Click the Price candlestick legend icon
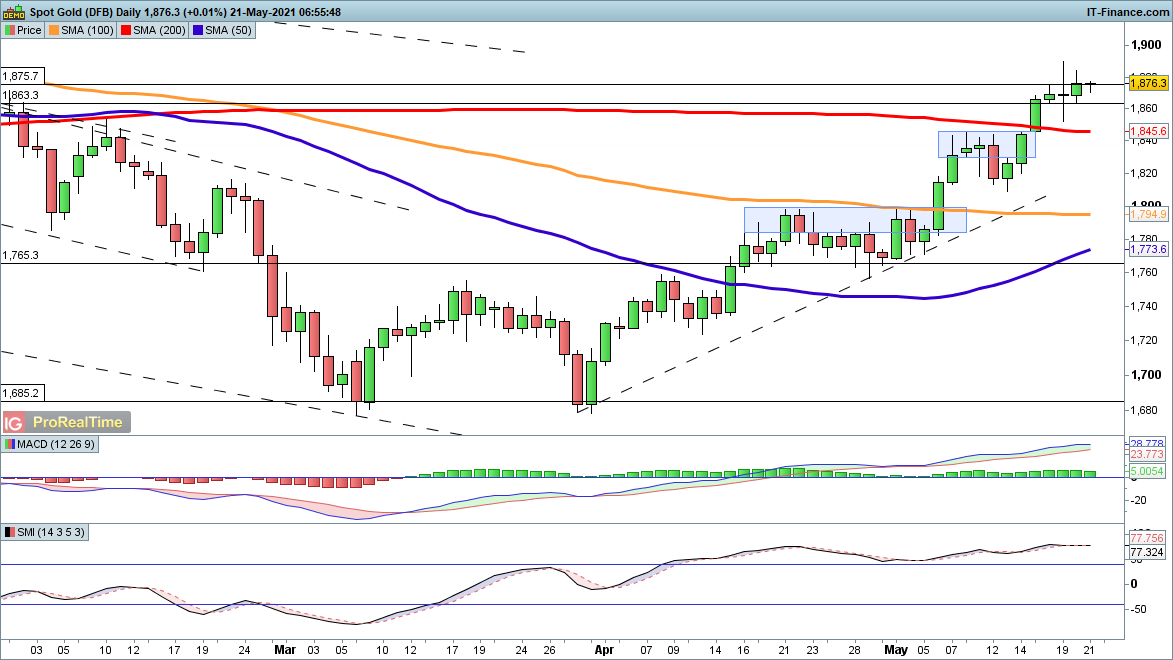Screen dimensions: 1173x660 (x=10, y=30)
